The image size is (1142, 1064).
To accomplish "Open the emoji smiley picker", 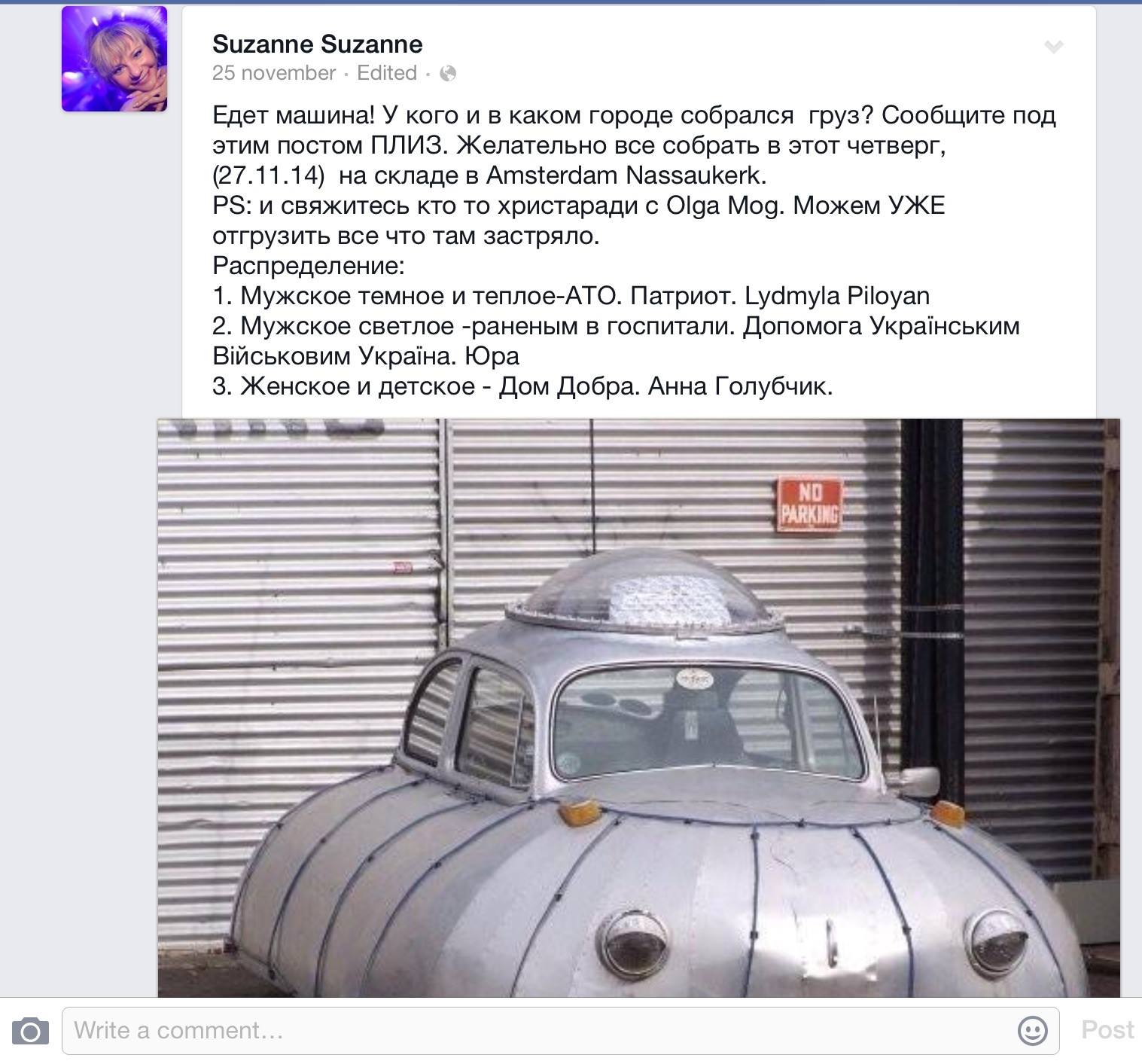I will point(1032,1030).
